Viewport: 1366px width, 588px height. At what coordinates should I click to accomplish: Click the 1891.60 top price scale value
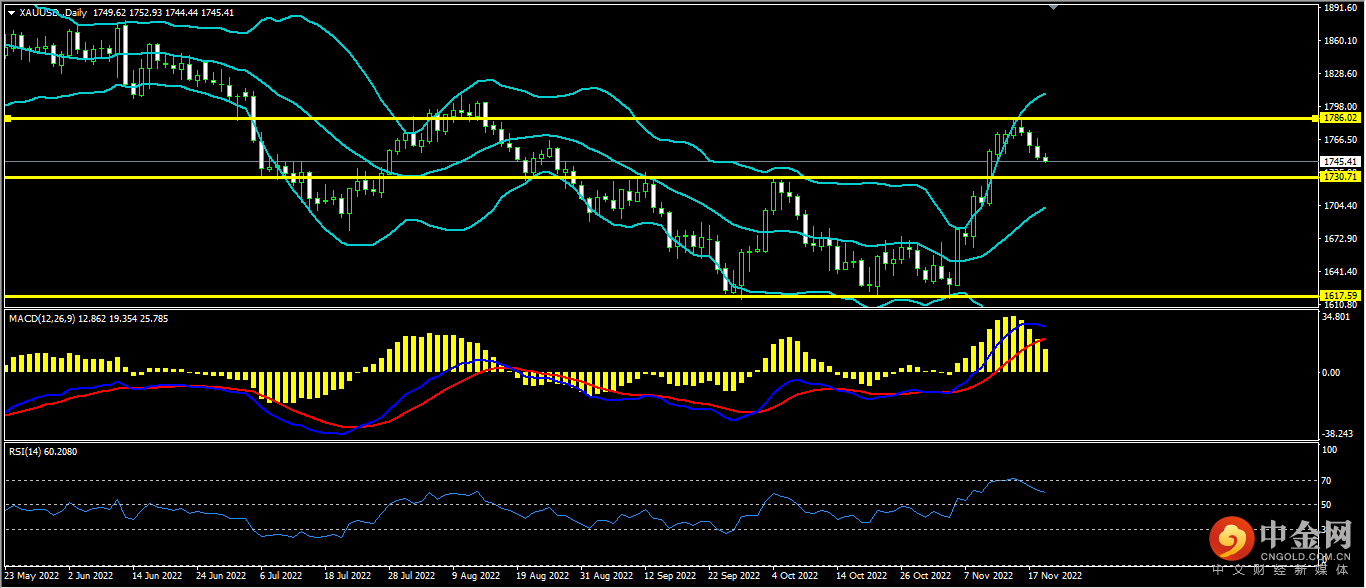1338,8
